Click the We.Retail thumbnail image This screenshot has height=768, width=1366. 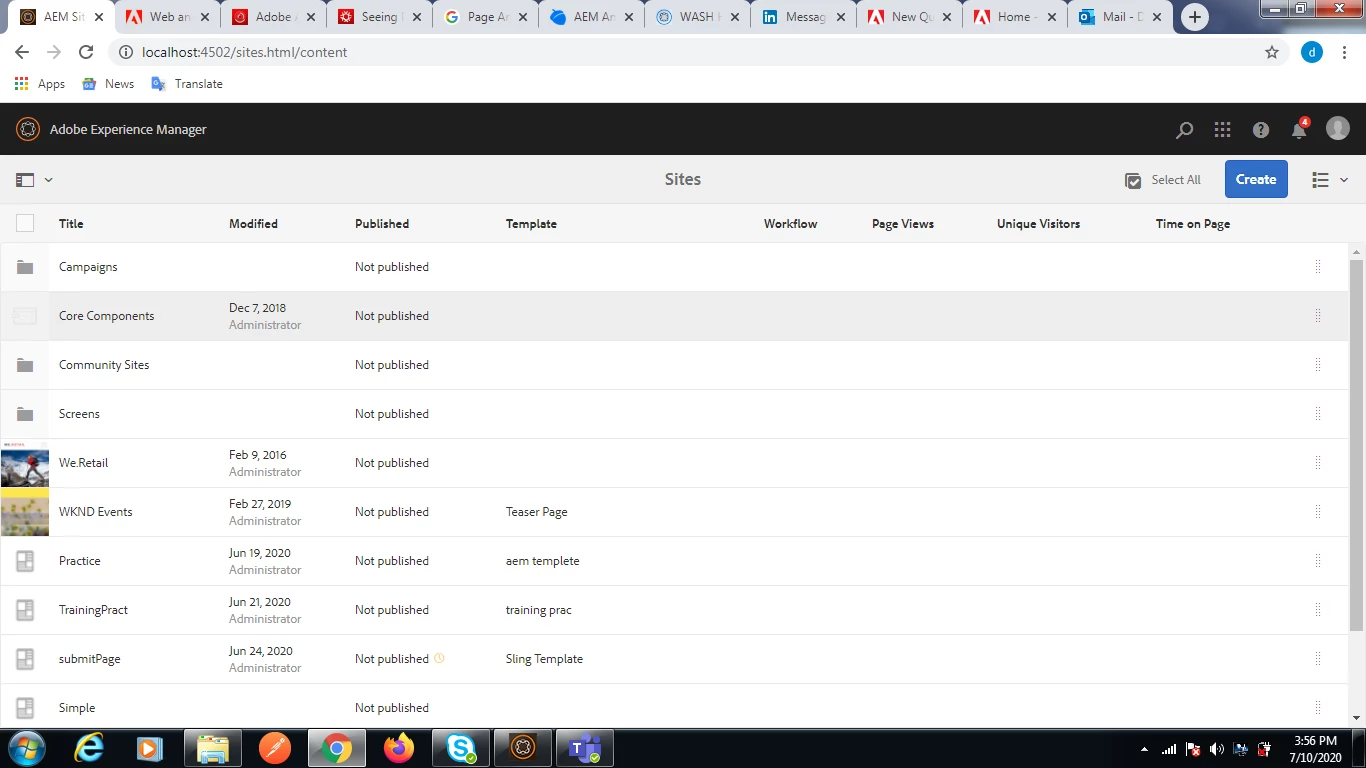tap(25, 463)
